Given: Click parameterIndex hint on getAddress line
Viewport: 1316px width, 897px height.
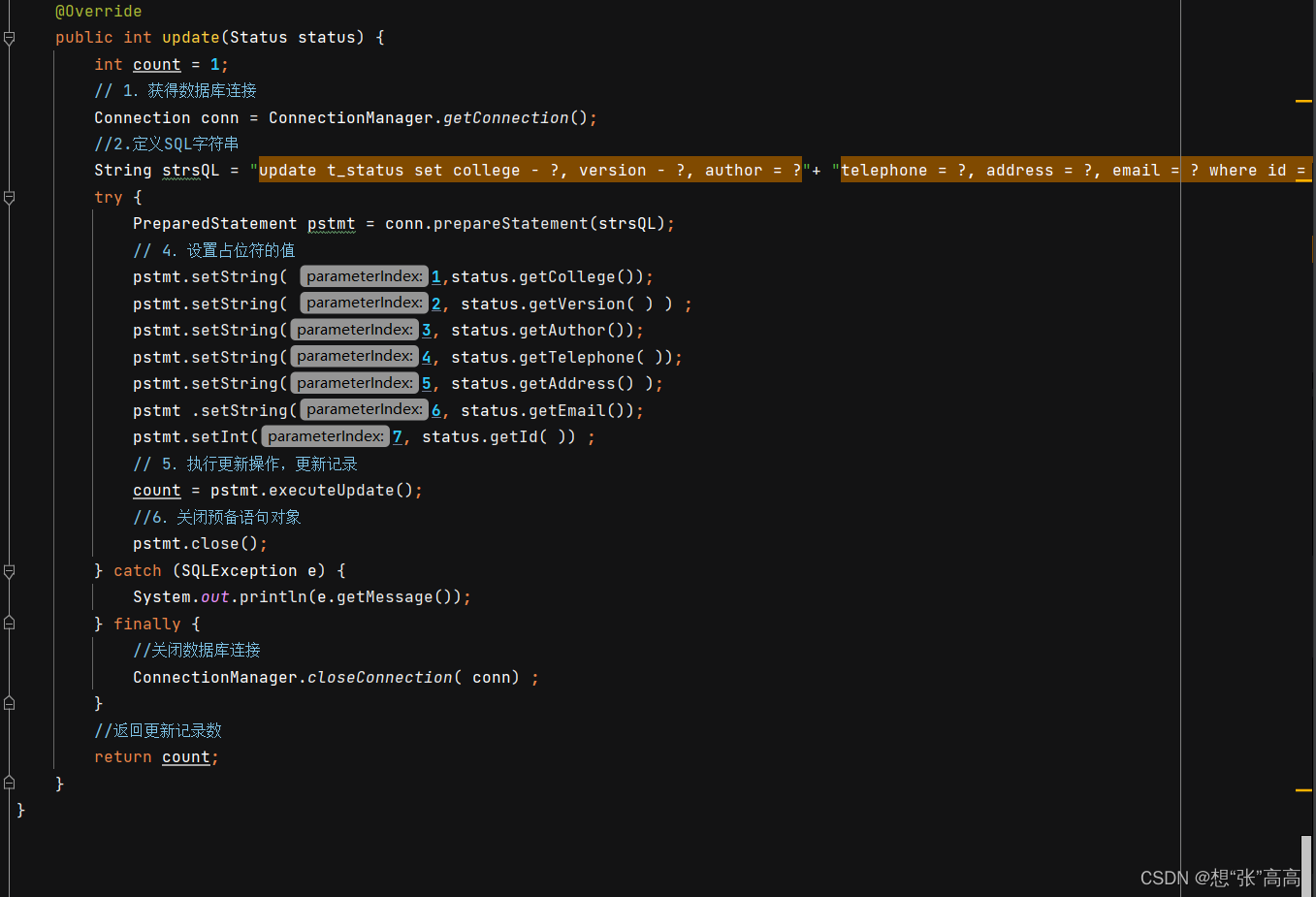Looking at the screenshot, I should coord(355,383).
